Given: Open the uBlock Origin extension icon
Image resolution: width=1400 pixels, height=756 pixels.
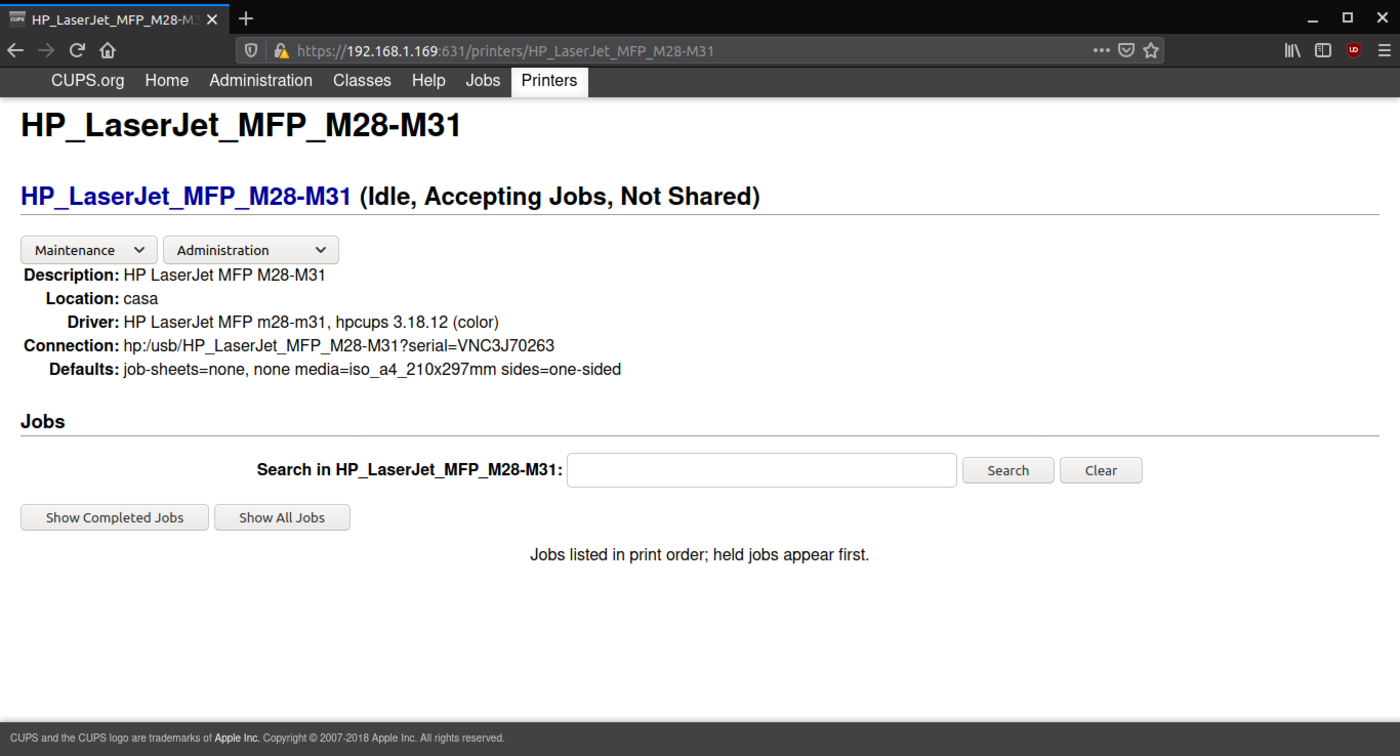Looking at the screenshot, I should click(x=1354, y=50).
